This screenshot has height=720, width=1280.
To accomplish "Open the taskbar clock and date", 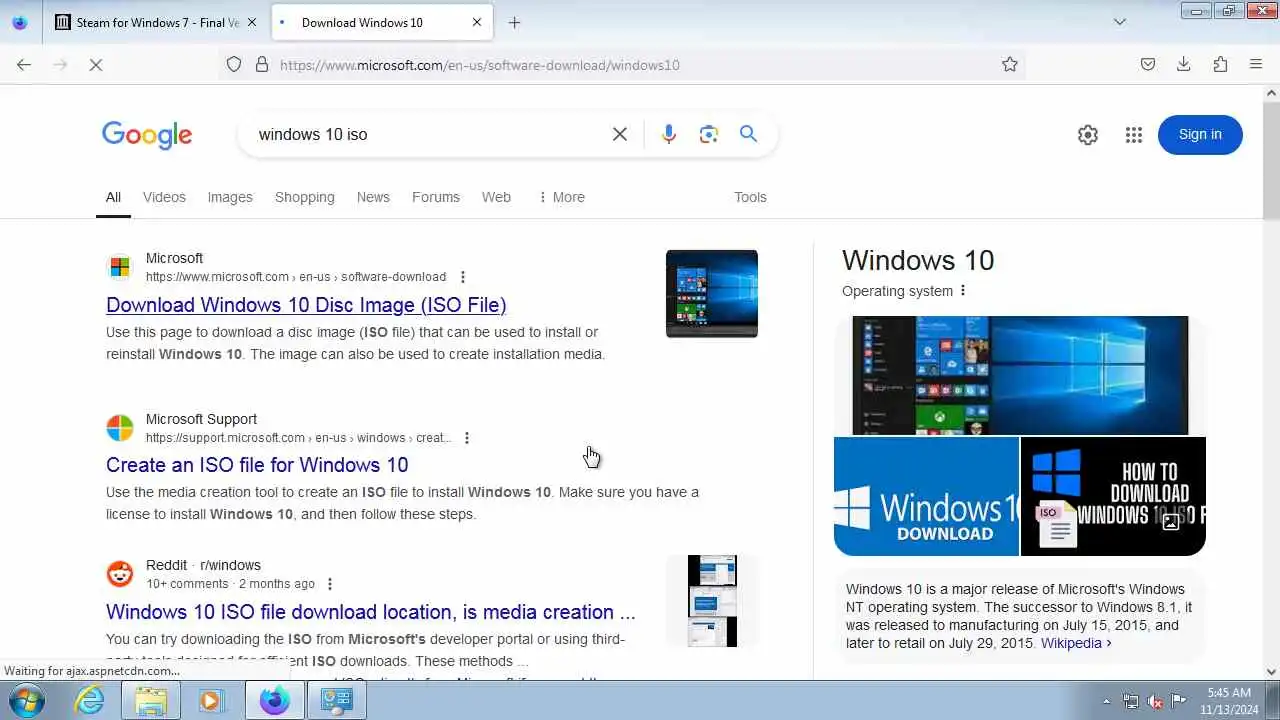I will (1228, 701).
